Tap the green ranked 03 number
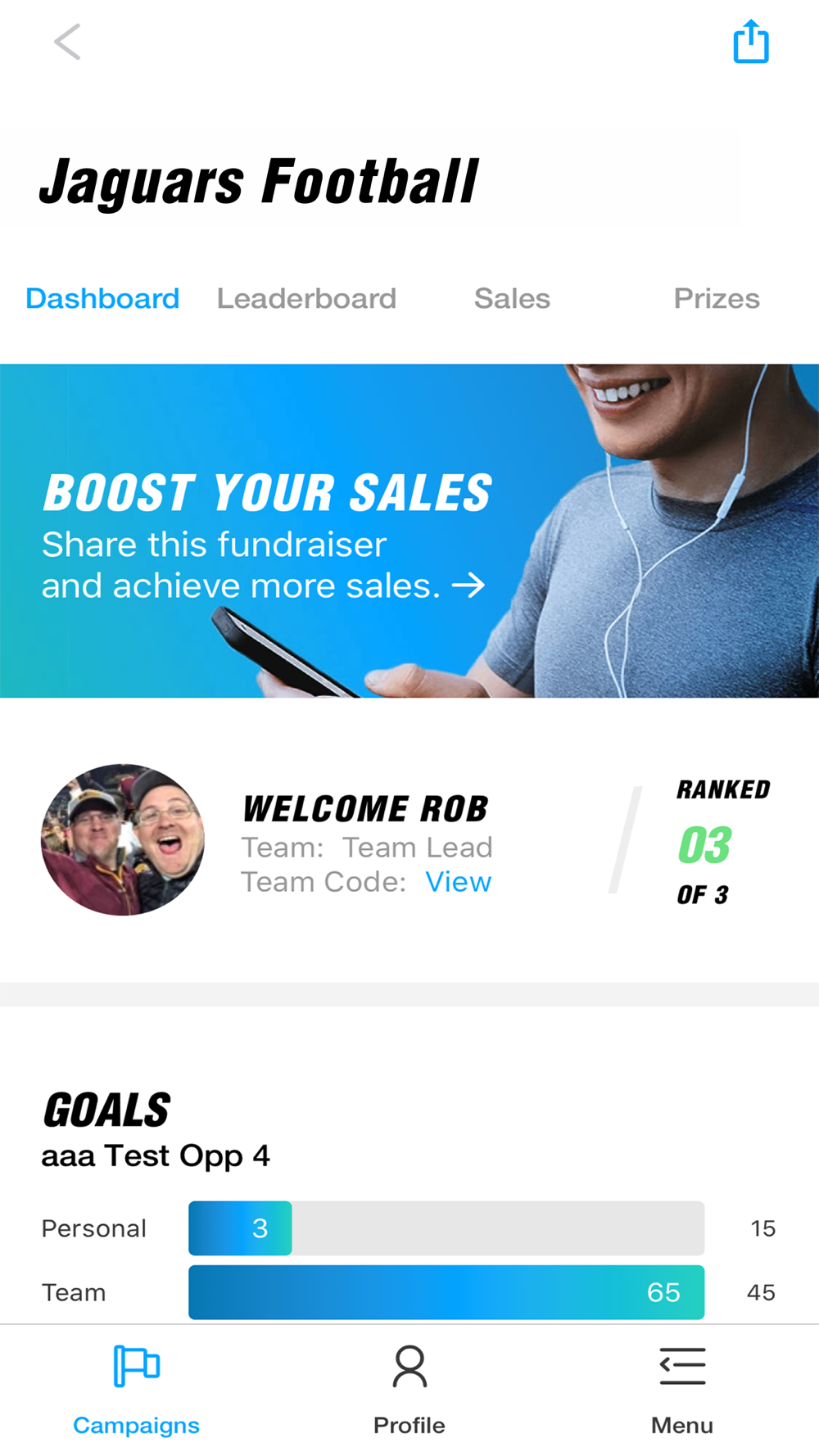The width and height of the screenshot is (819, 1456). click(704, 845)
